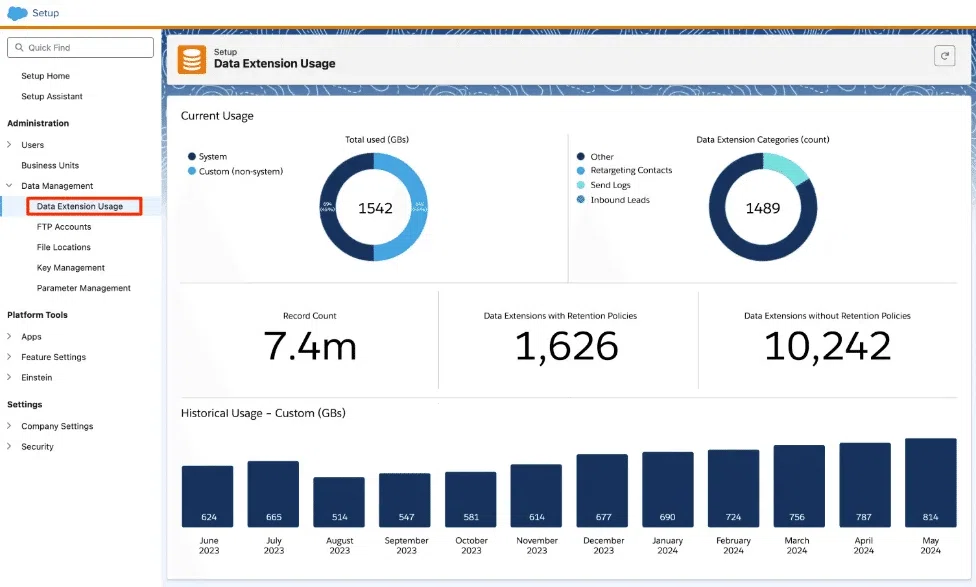This screenshot has width=976, height=587.
Task: Click the Record Count value 7.4m
Action: (310, 346)
